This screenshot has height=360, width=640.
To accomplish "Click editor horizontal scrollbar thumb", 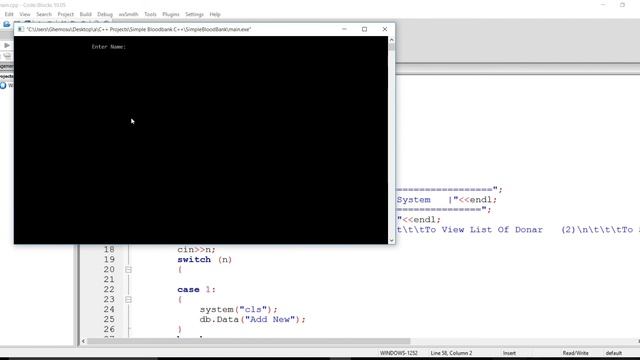I will (249, 341).
